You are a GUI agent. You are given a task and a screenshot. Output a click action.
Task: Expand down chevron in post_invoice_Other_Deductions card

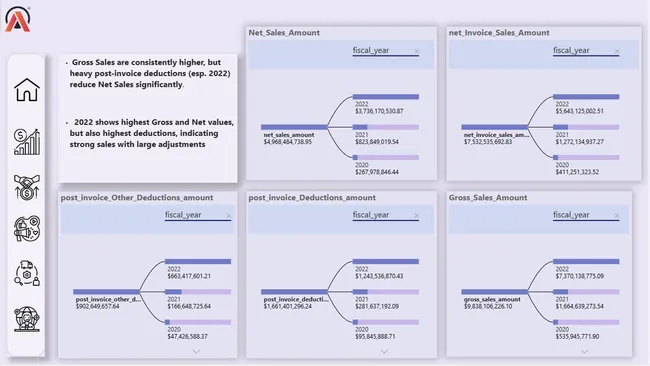click(196, 351)
